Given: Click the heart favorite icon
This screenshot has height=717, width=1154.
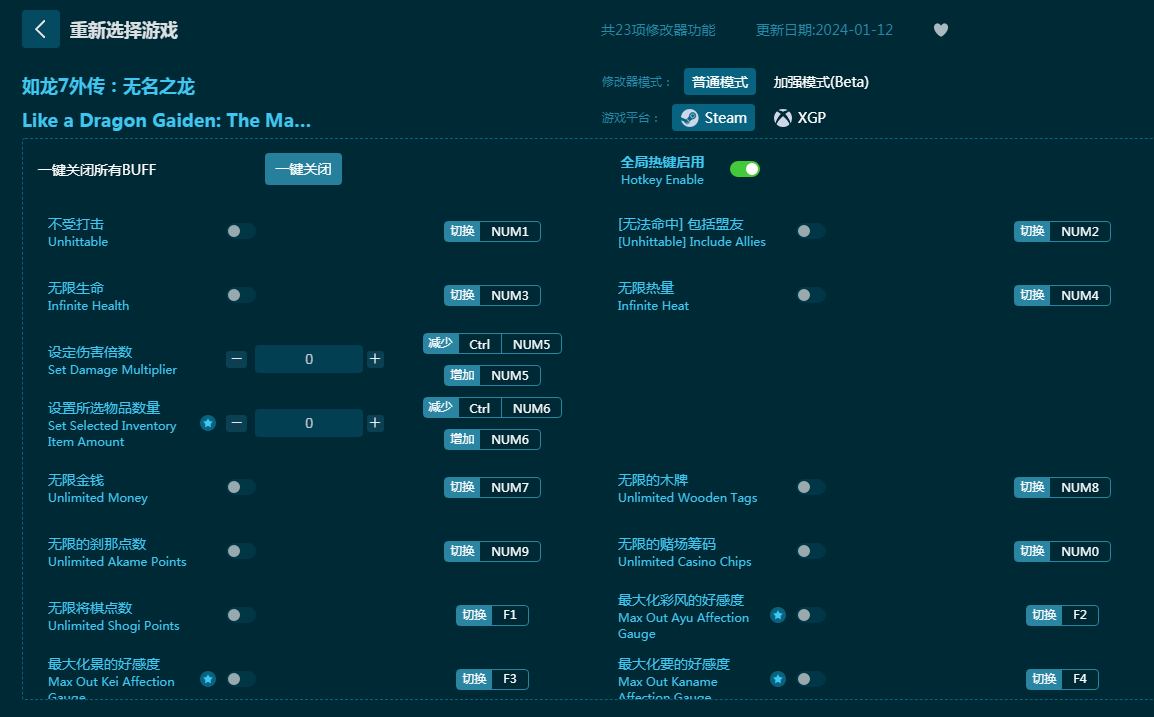Looking at the screenshot, I should click(x=941, y=30).
